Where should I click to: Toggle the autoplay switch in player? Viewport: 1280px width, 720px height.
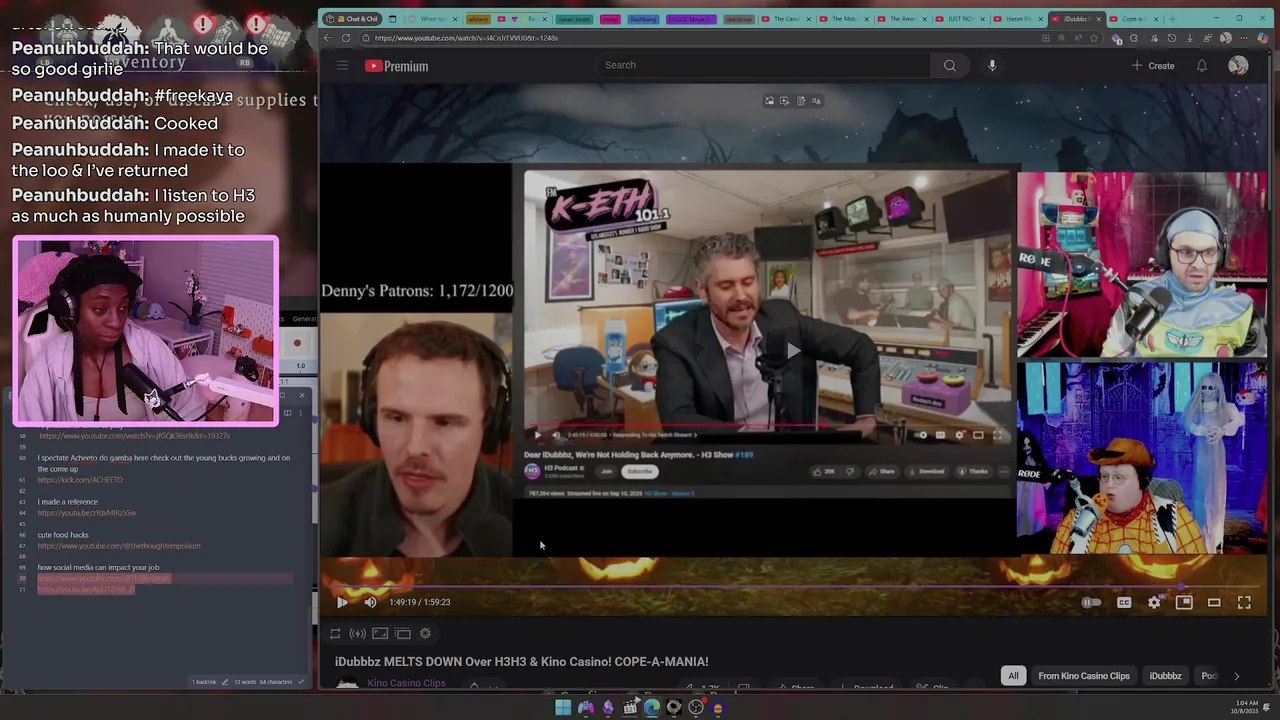click(x=1091, y=602)
